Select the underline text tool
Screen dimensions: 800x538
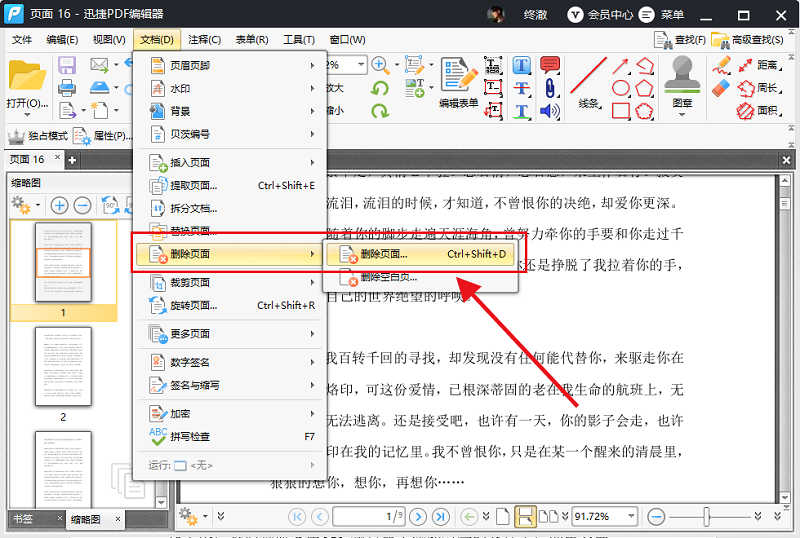pos(521,111)
